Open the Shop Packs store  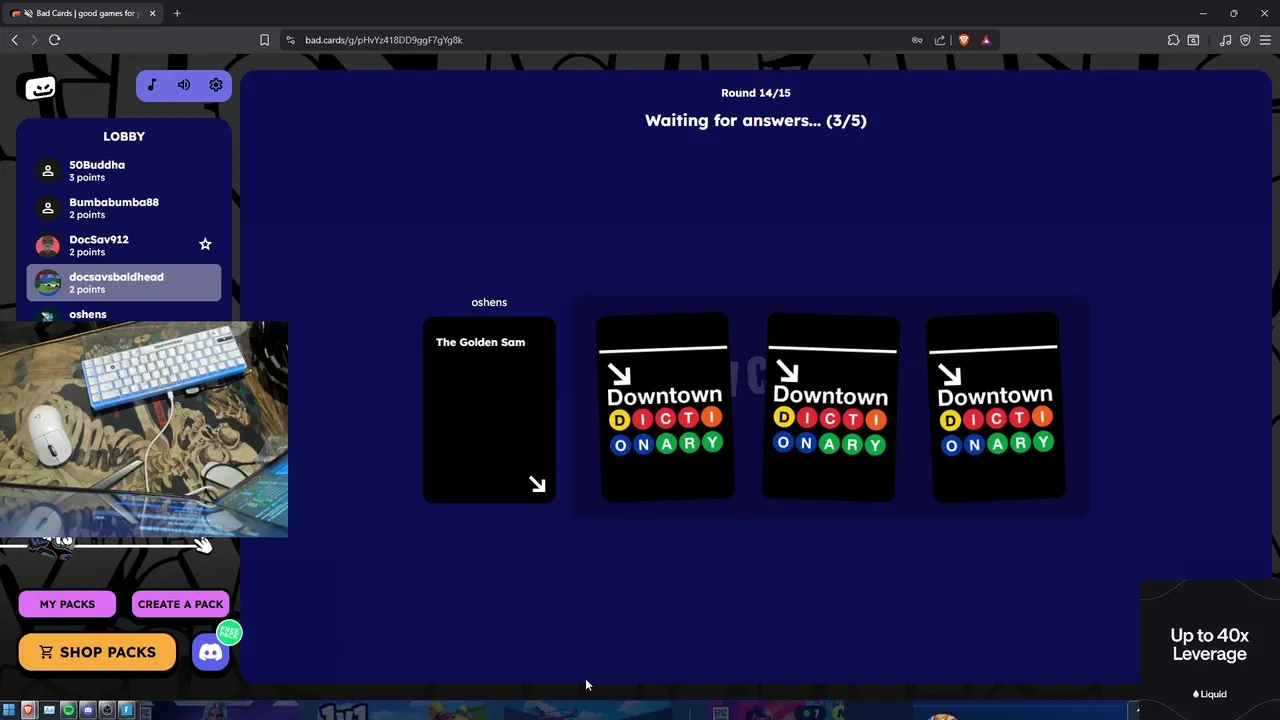coord(97,652)
